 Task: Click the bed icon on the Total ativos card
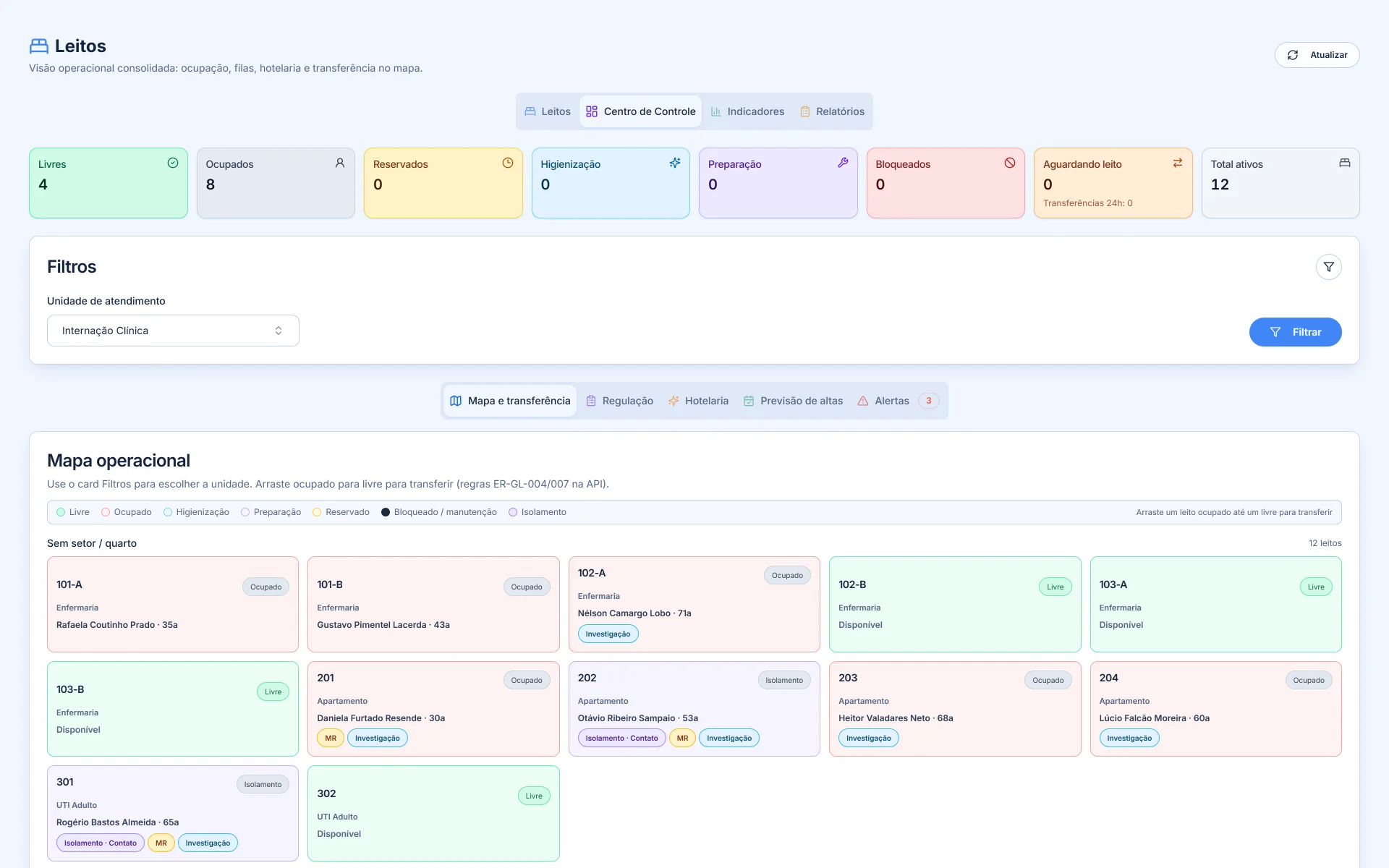point(1345,163)
